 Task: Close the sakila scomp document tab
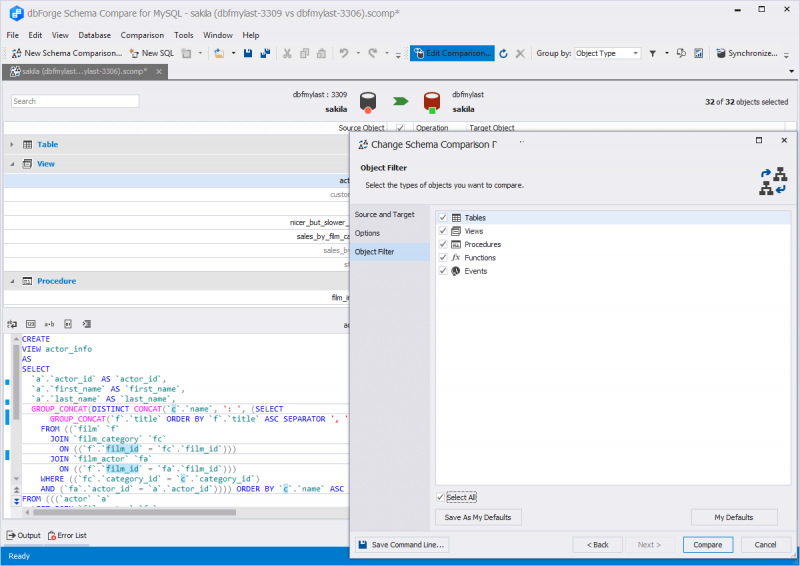[x=159, y=71]
